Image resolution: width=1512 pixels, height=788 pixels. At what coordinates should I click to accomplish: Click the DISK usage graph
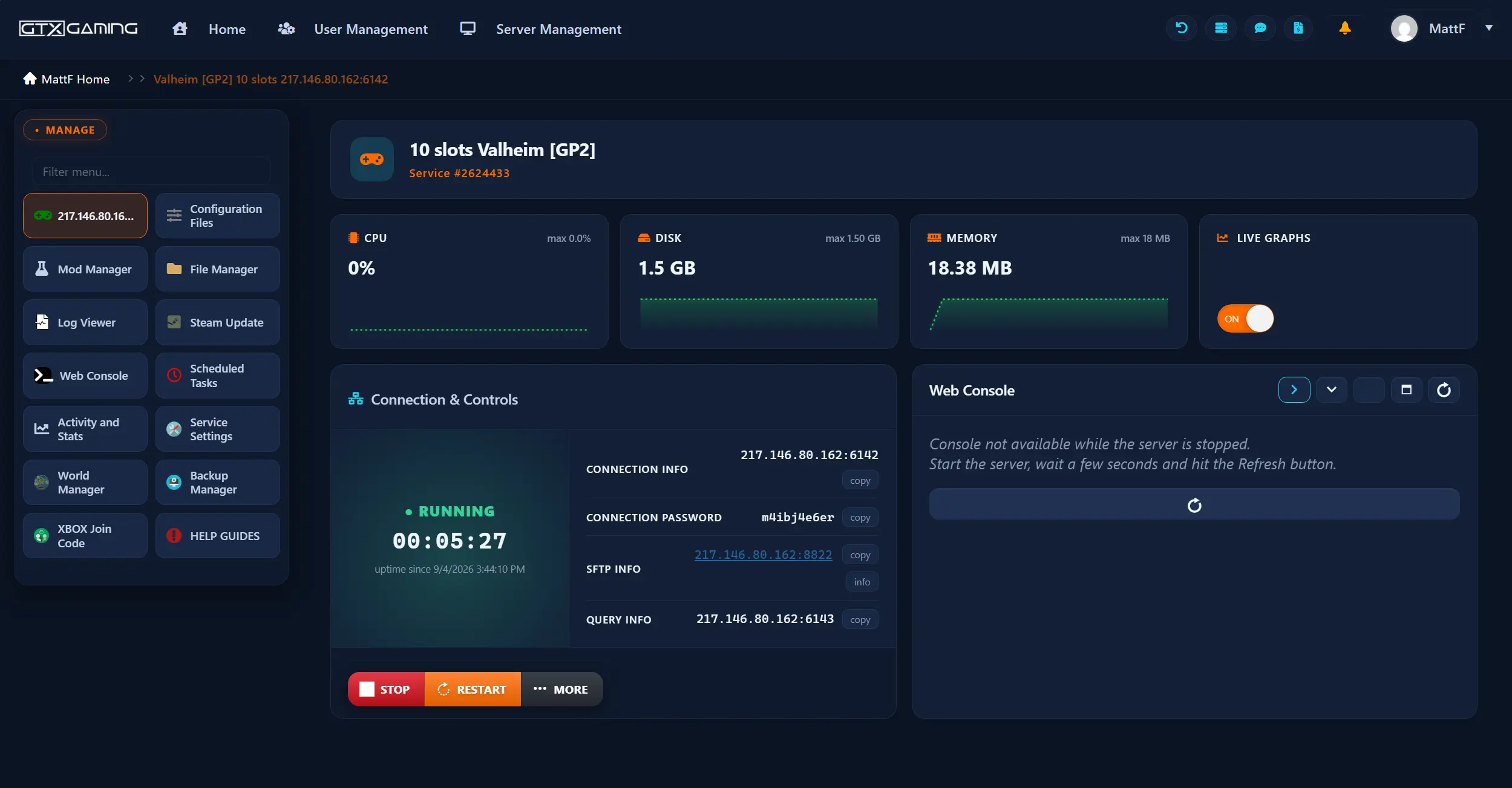pos(759,314)
